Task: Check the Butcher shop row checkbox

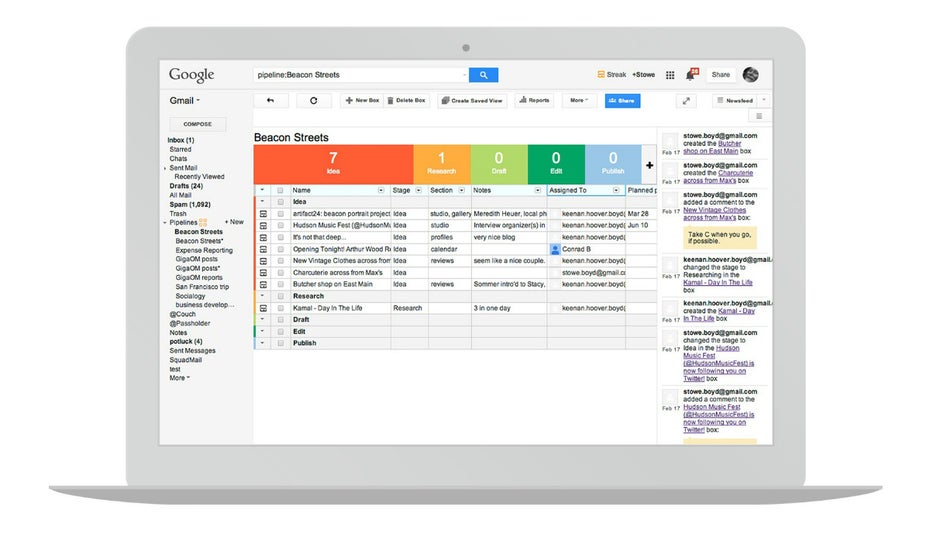Action: 281,285
